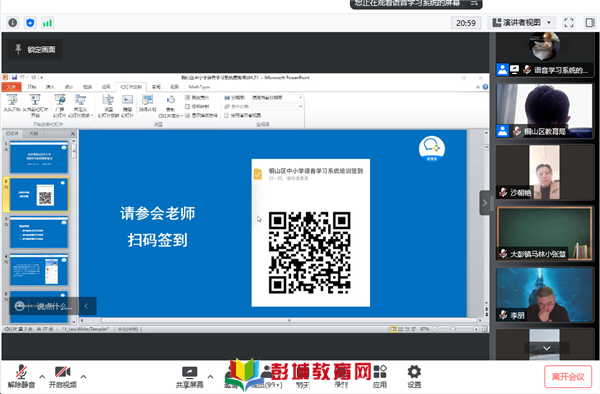The width and height of the screenshot is (600, 394).
Task: Switch to 大纲 tab in slide pane
Action: click(34, 134)
